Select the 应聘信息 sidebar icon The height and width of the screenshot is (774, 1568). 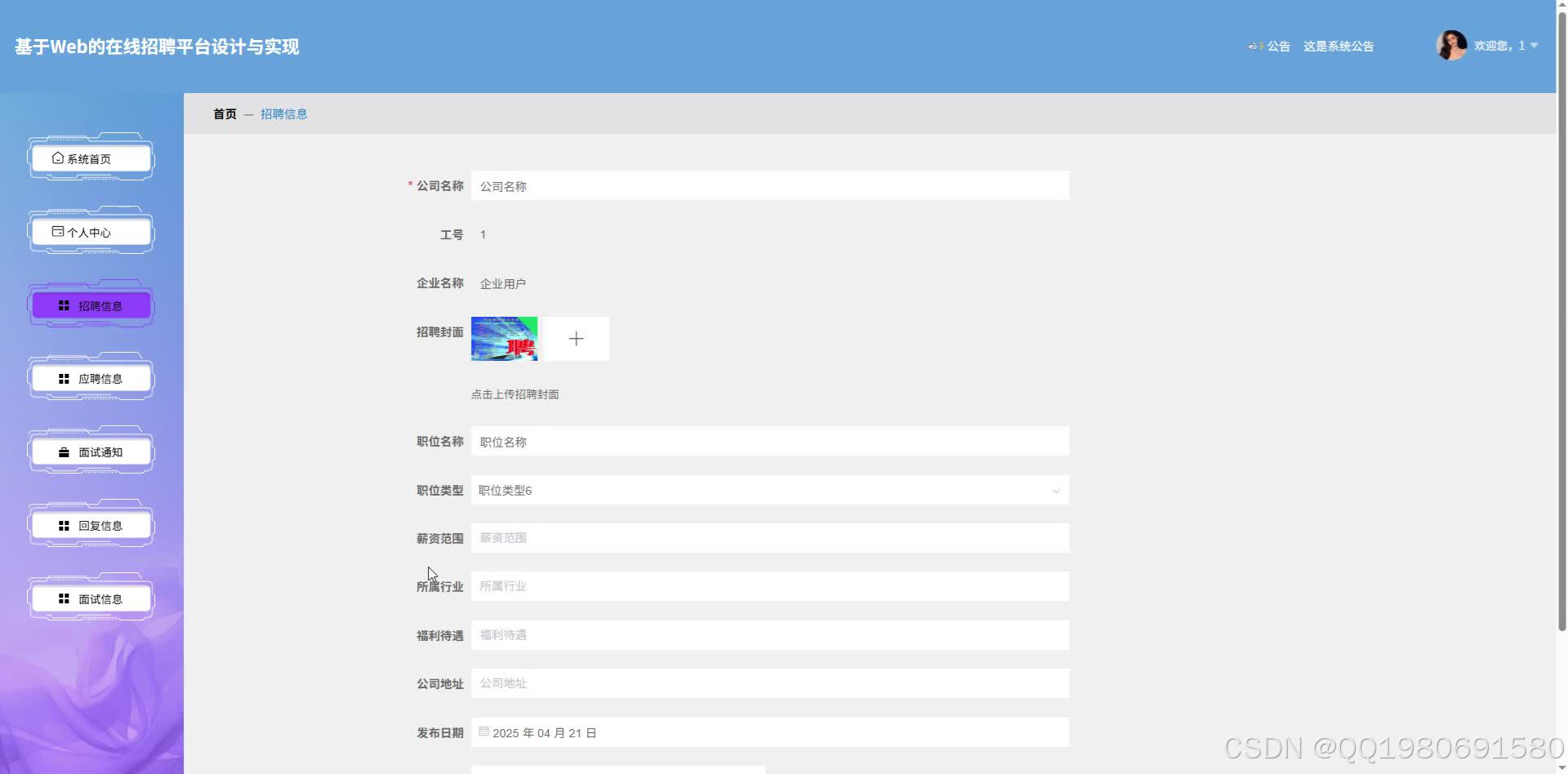point(64,378)
